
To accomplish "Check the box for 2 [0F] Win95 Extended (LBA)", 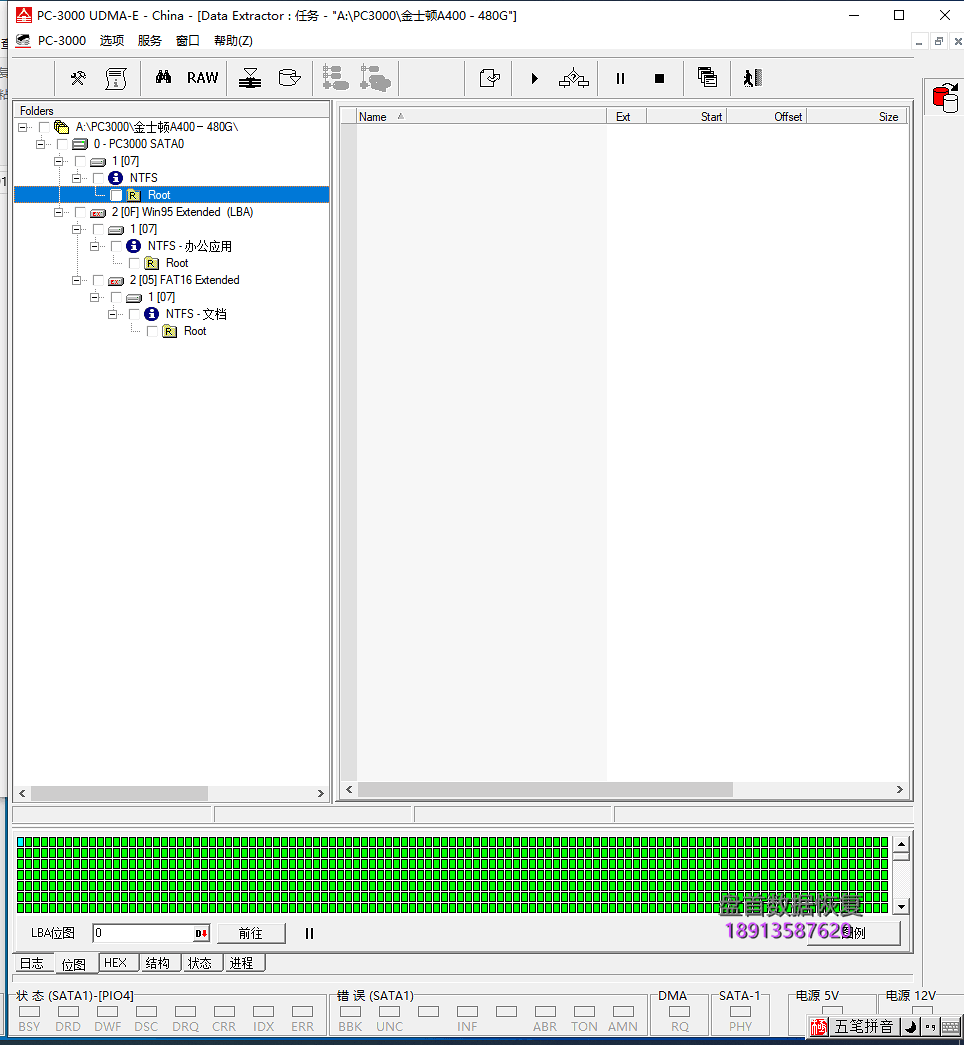I will coord(80,212).
